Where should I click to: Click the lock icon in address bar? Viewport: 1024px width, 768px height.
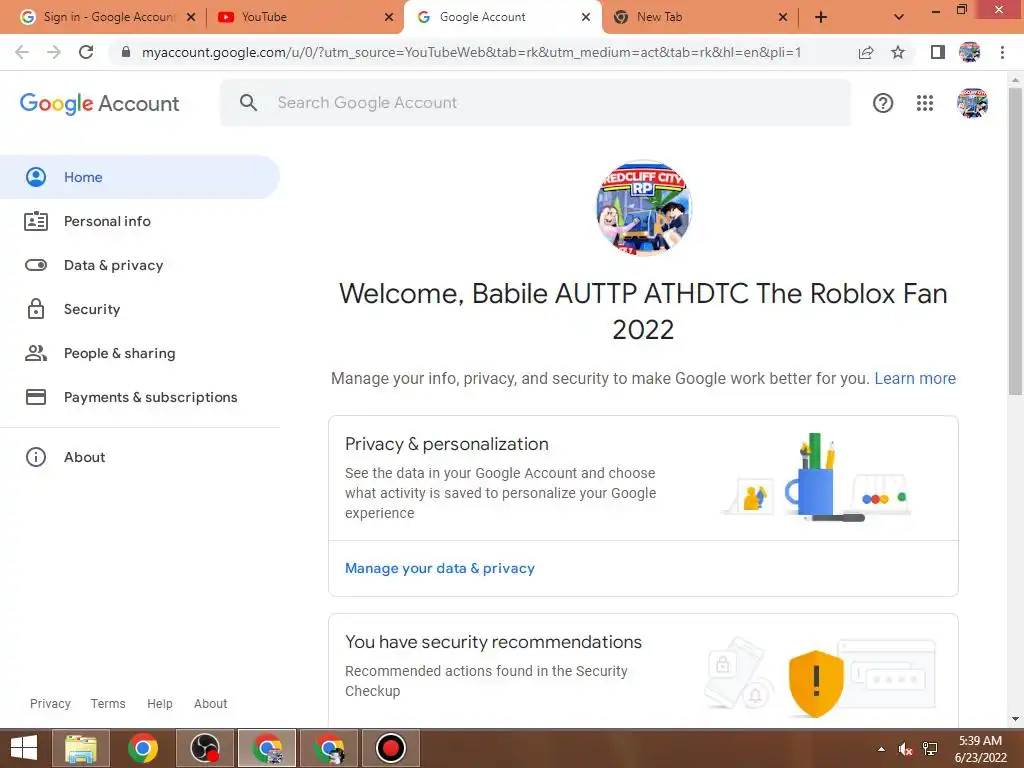coord(126,52)
